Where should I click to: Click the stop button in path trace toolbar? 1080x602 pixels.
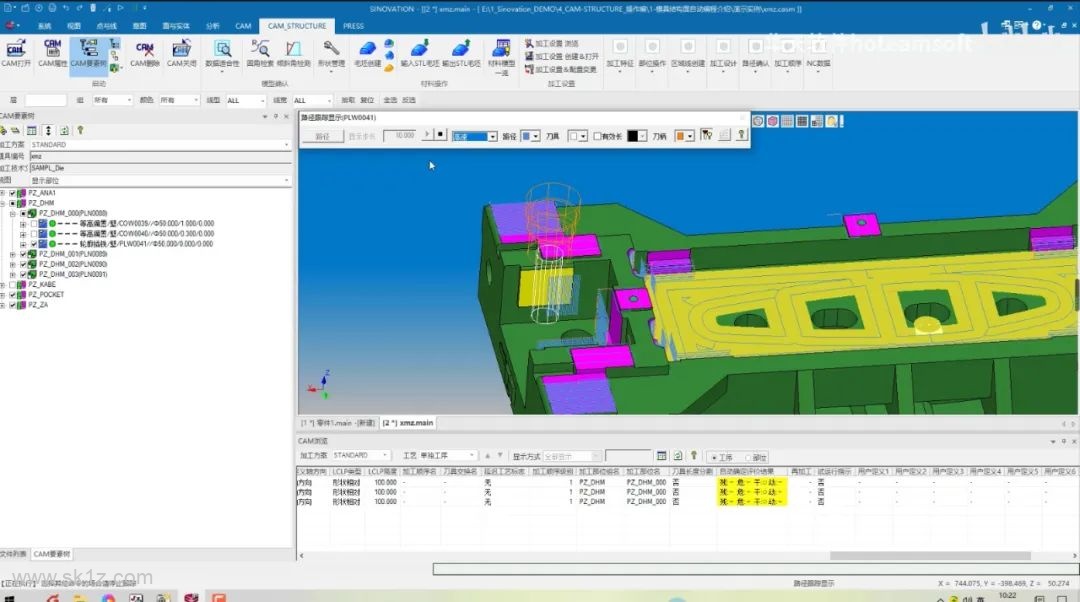pos(441,135)
